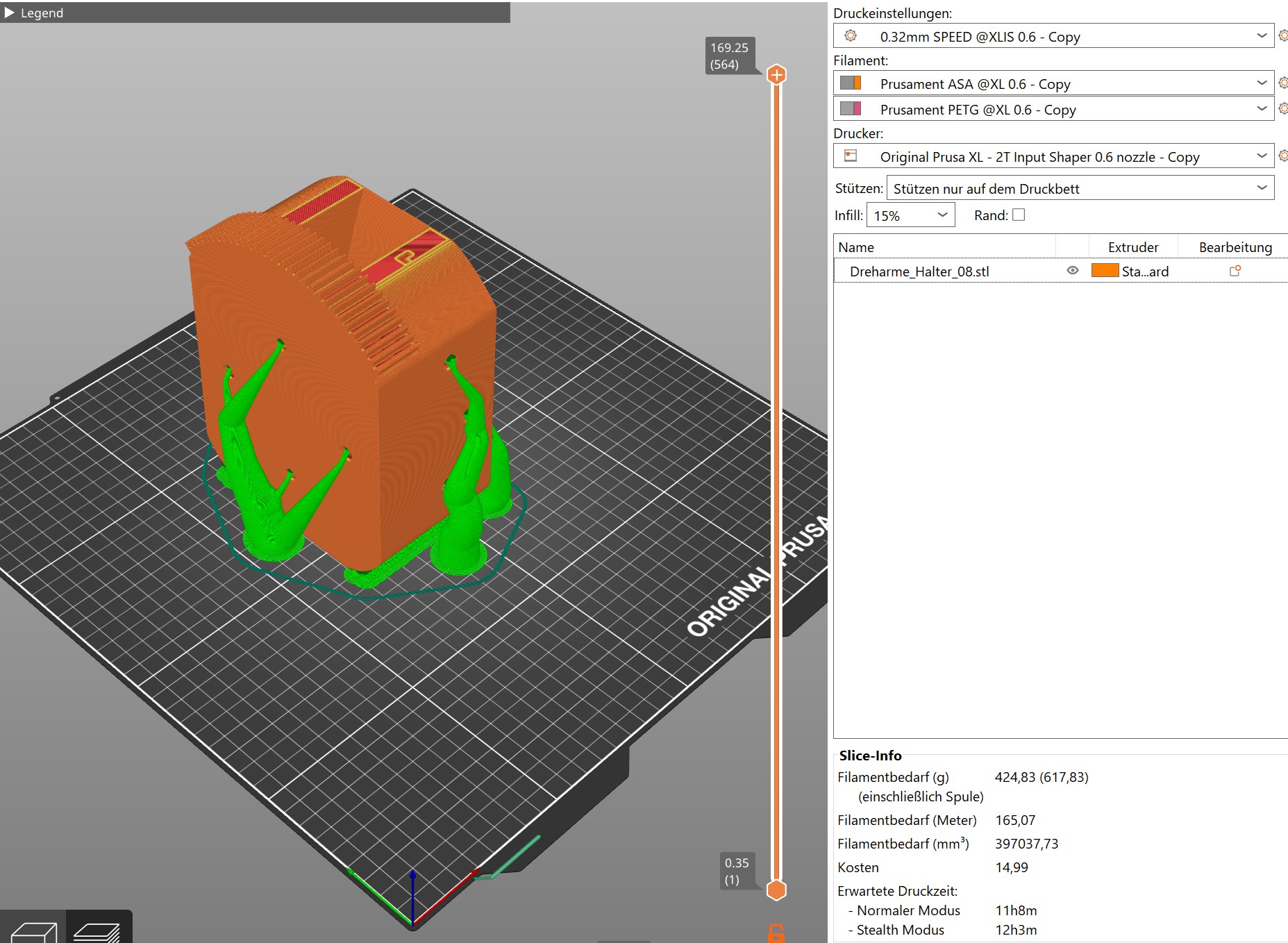This screenshot has width=1288, height=943.
Task: Click the orange extruder swatch in the object row
Action: [1105, 271]
